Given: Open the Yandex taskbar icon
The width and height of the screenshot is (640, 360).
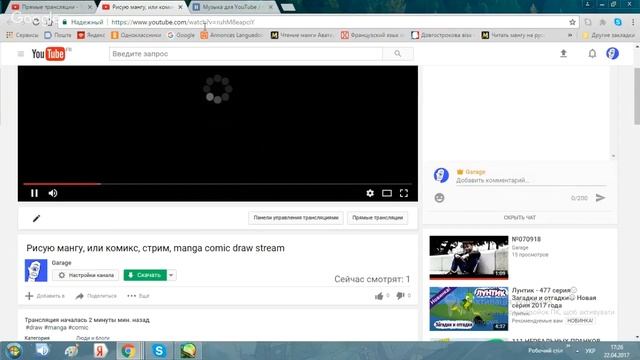Looking at the screenshot, I should (100, 351).
